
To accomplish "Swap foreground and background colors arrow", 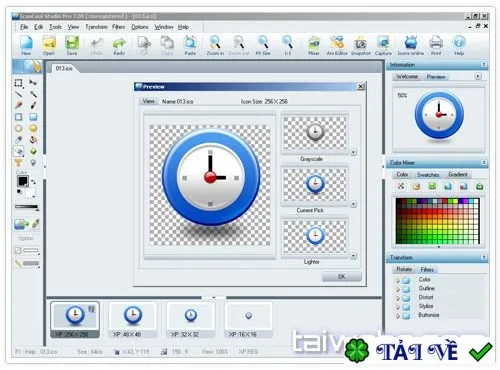I will (33, 182).
